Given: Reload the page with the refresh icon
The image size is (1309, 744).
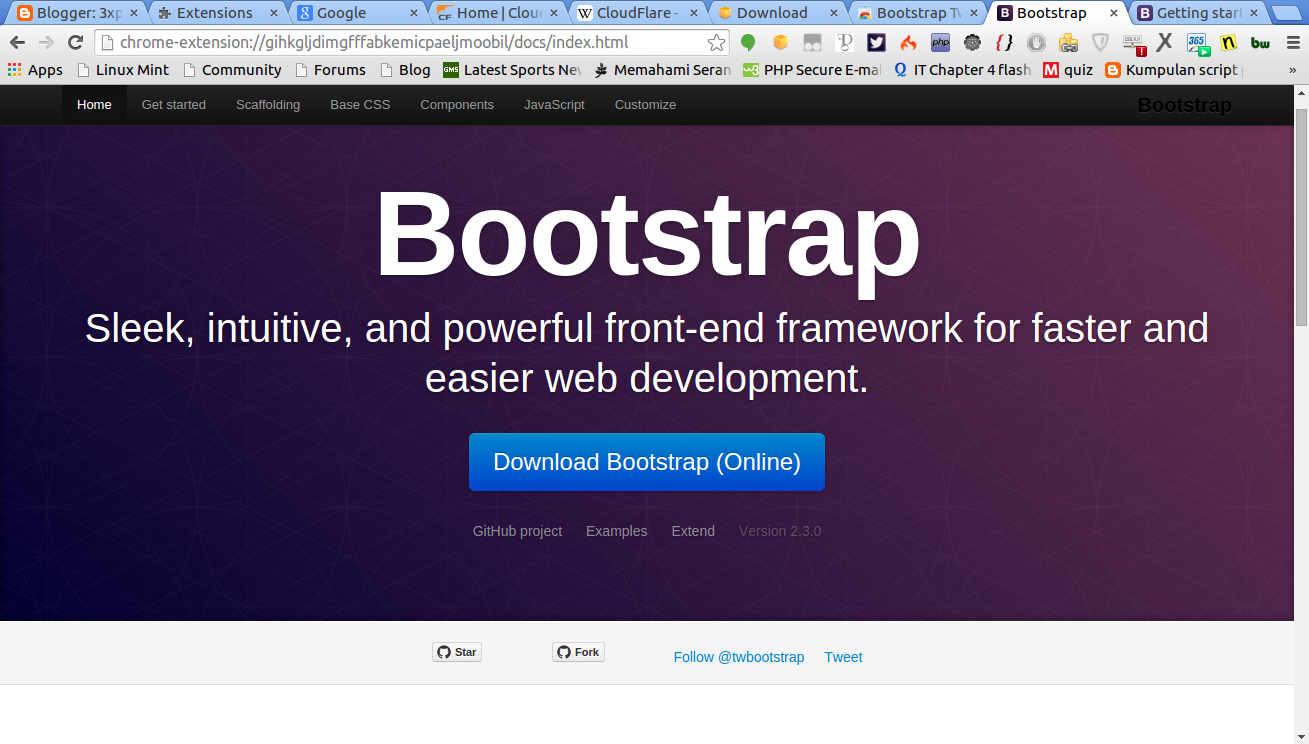Looking at the screenshot, I should (x=75, y=43).
